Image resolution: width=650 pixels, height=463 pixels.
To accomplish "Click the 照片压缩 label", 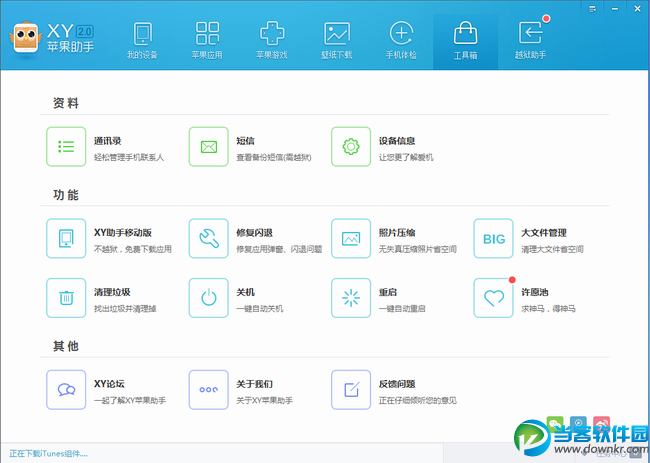I will (397, 233).
